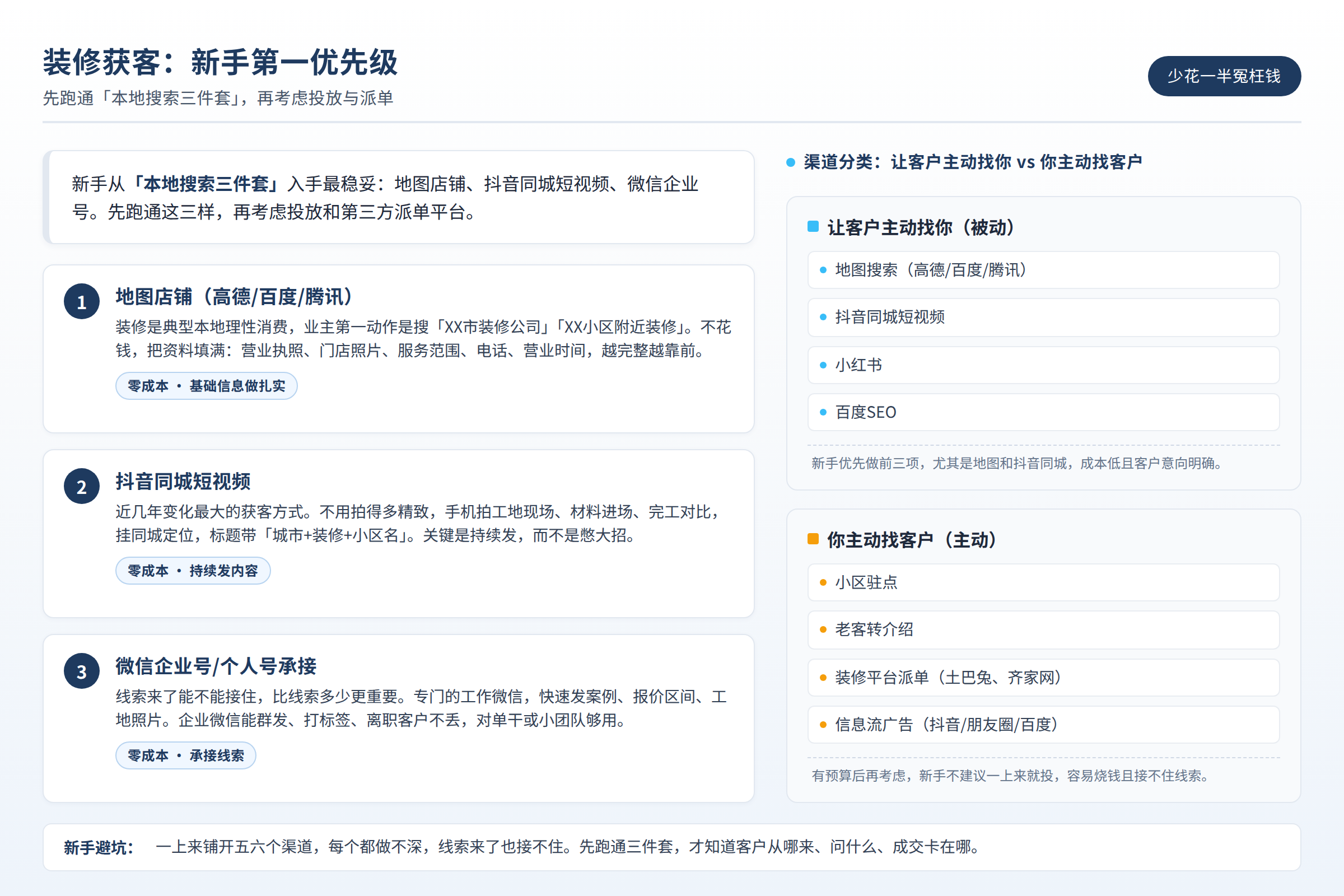
Task: Click the blue square beside 让客户主动找你
Action: [x=813, y=226]
